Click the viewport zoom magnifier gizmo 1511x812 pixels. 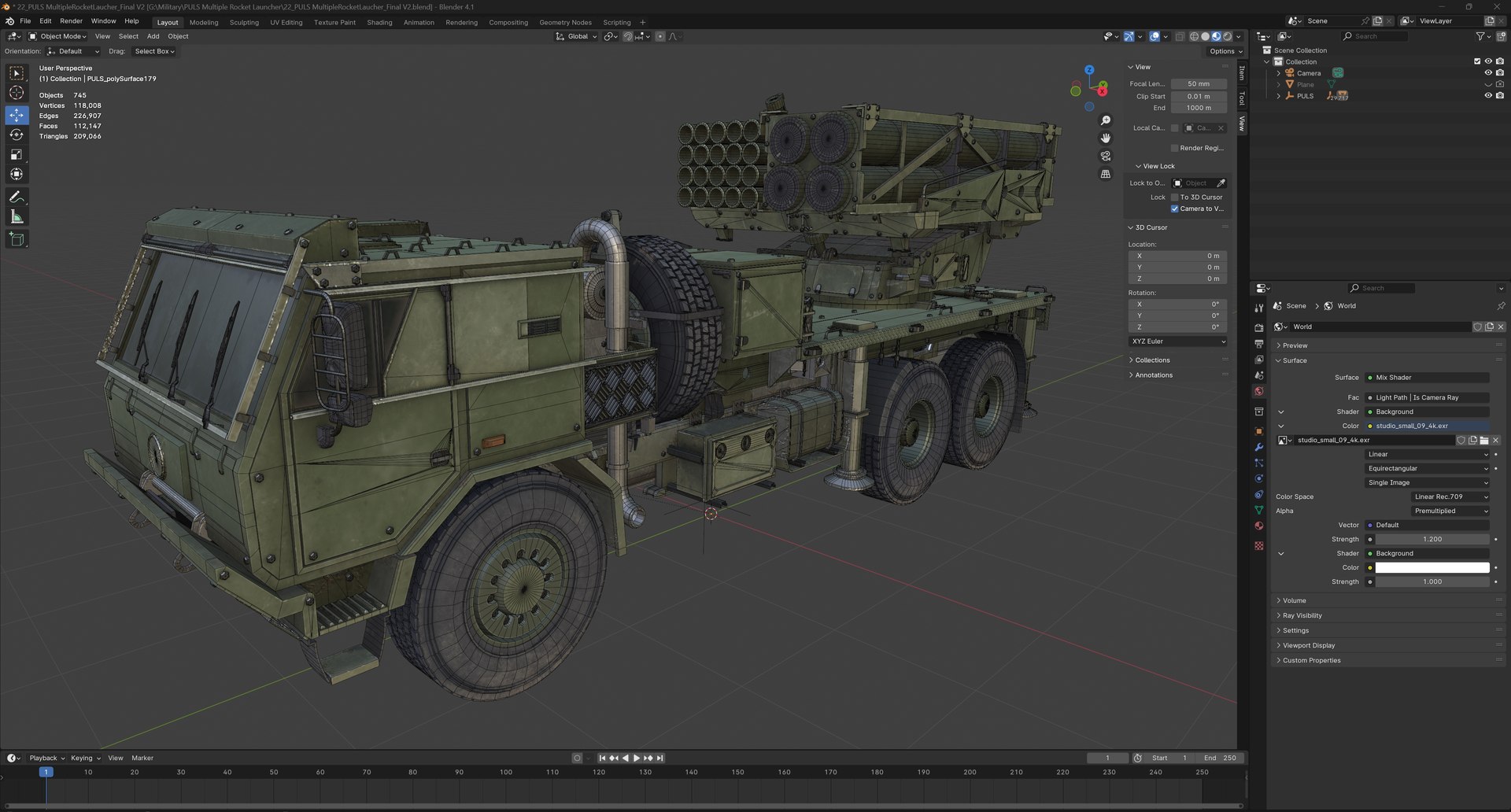(1106, 120)
